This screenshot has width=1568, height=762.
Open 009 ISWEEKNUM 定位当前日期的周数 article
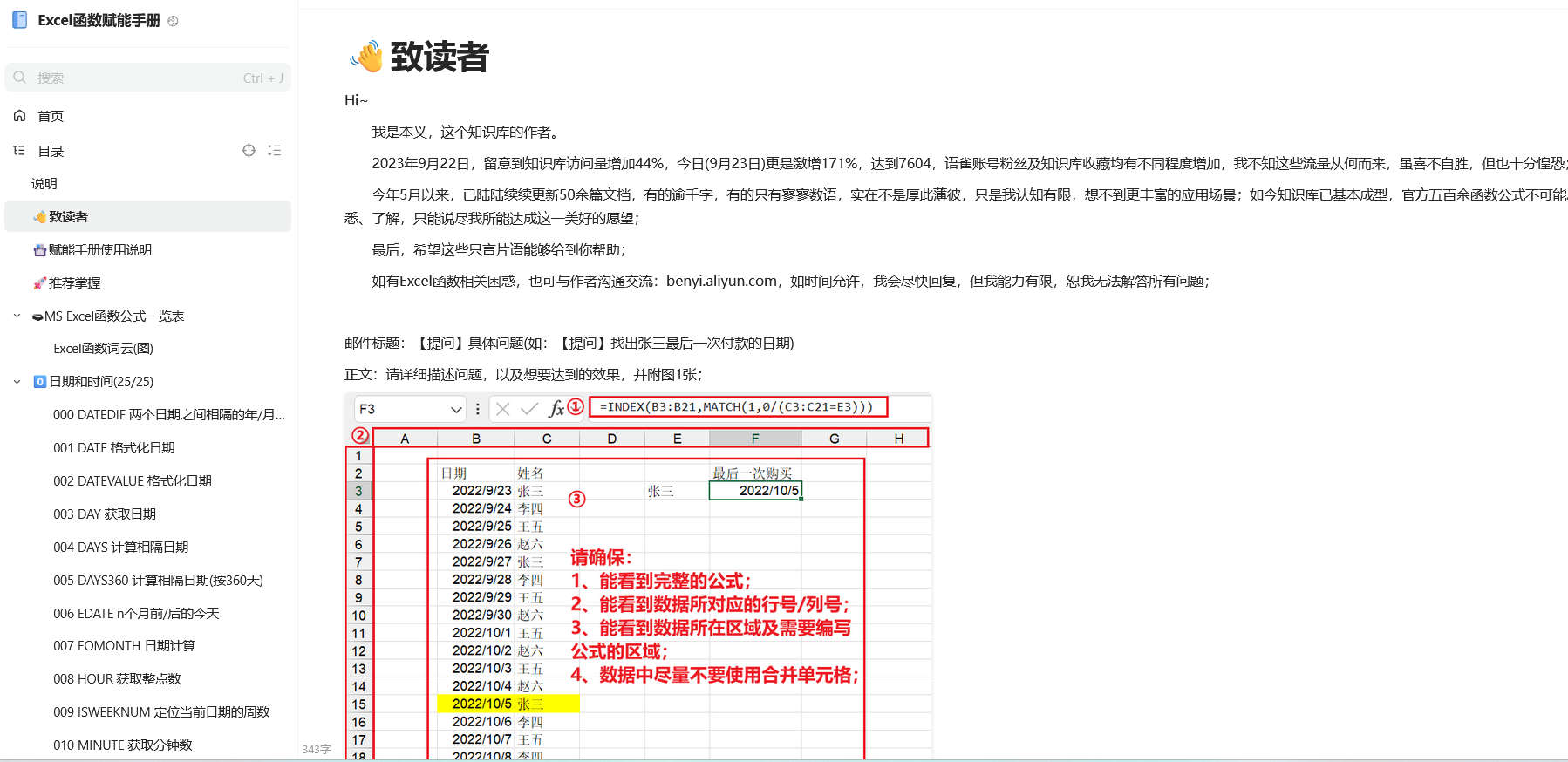pos(161,712)
